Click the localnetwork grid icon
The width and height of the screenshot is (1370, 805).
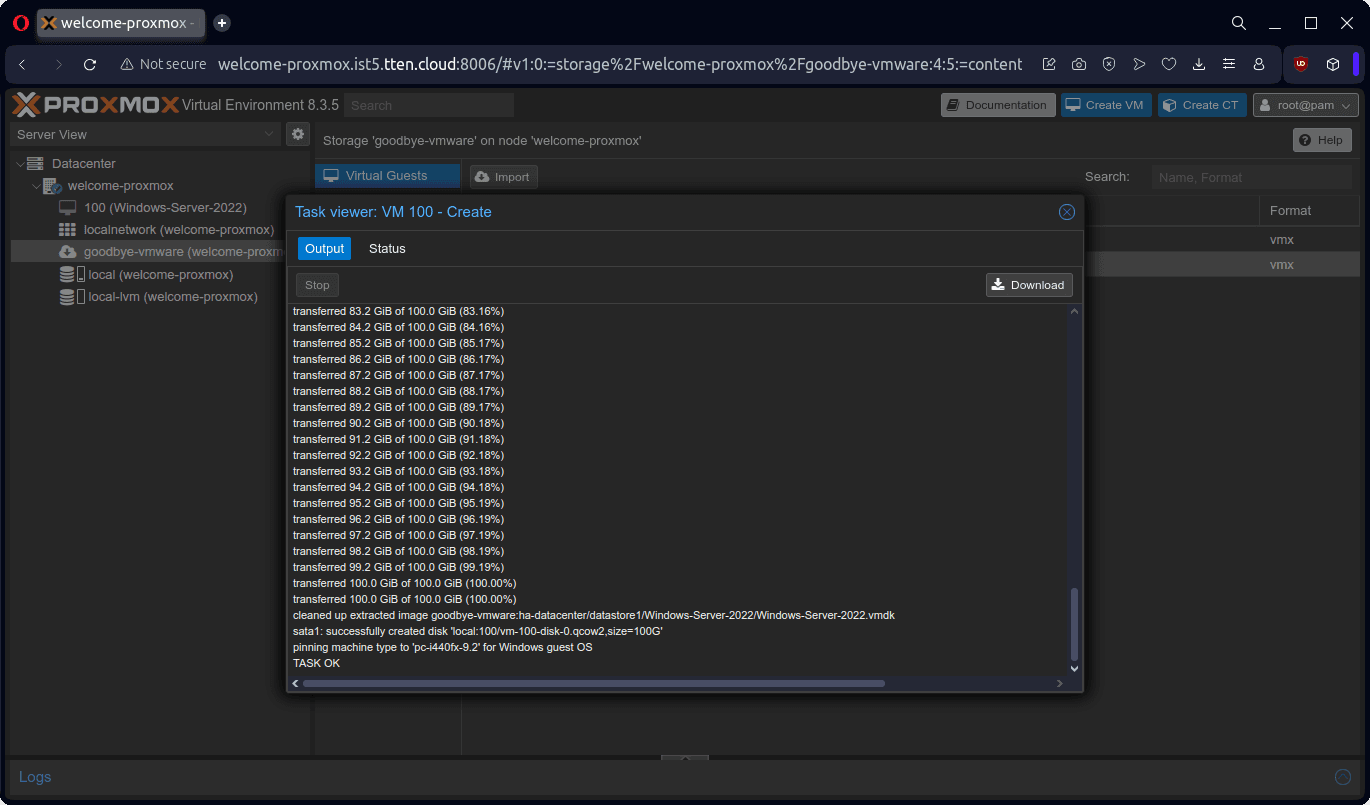coord(68,230)
